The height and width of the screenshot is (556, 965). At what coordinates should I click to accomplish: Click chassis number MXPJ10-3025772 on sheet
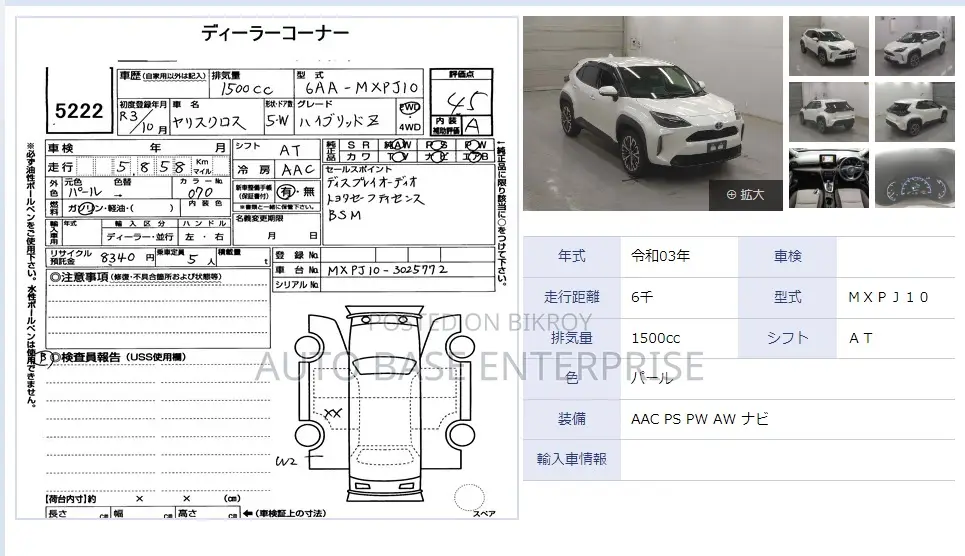387,270
